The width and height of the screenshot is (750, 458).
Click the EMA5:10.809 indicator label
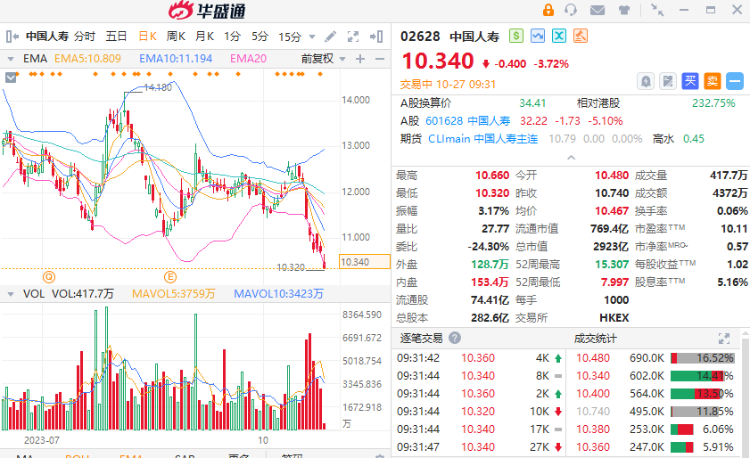pyautogui.click(x=88, y=59)
